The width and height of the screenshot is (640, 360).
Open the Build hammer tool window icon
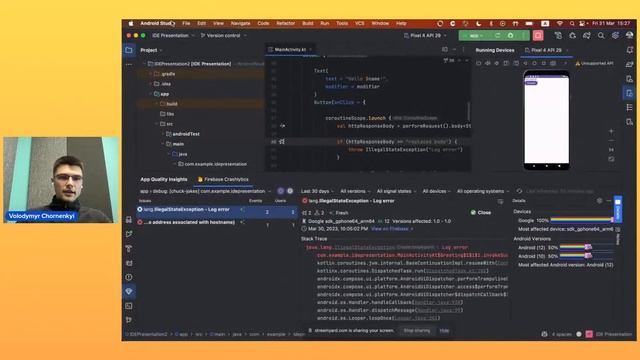click(129, 249)
